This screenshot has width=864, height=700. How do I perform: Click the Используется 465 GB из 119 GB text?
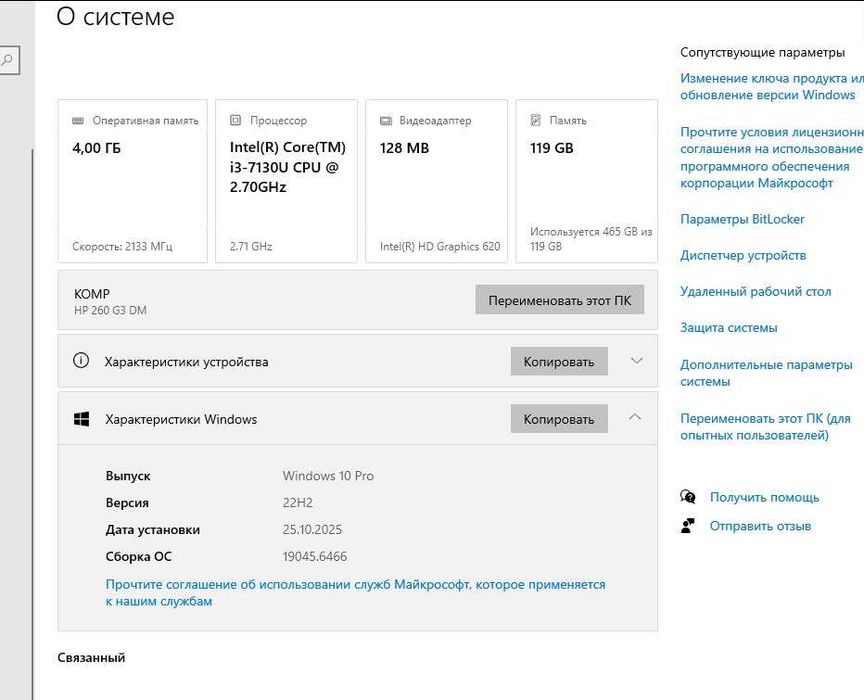pyautogui.click(x=591, y=239)
